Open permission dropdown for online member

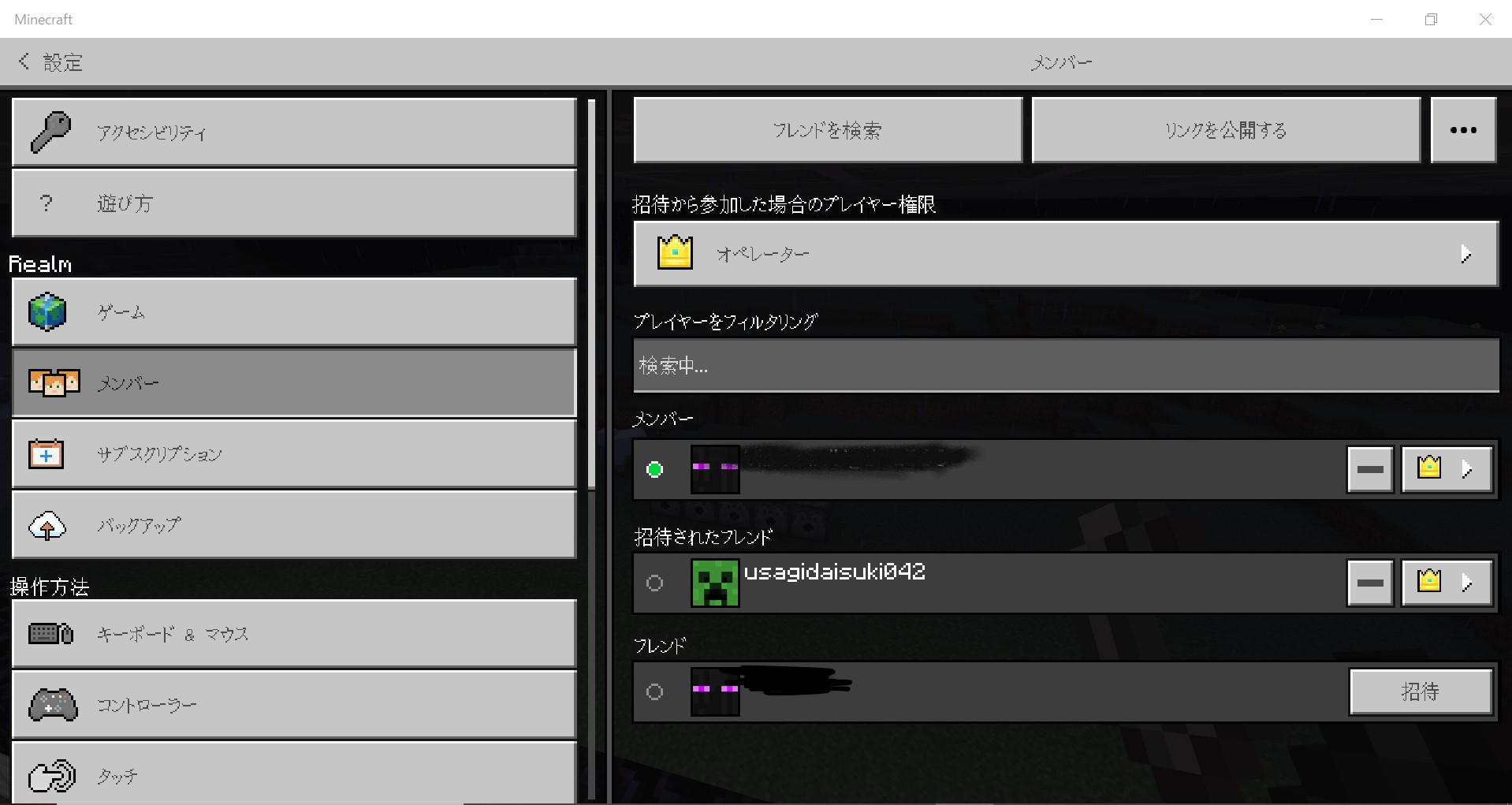pos(1447,469)
